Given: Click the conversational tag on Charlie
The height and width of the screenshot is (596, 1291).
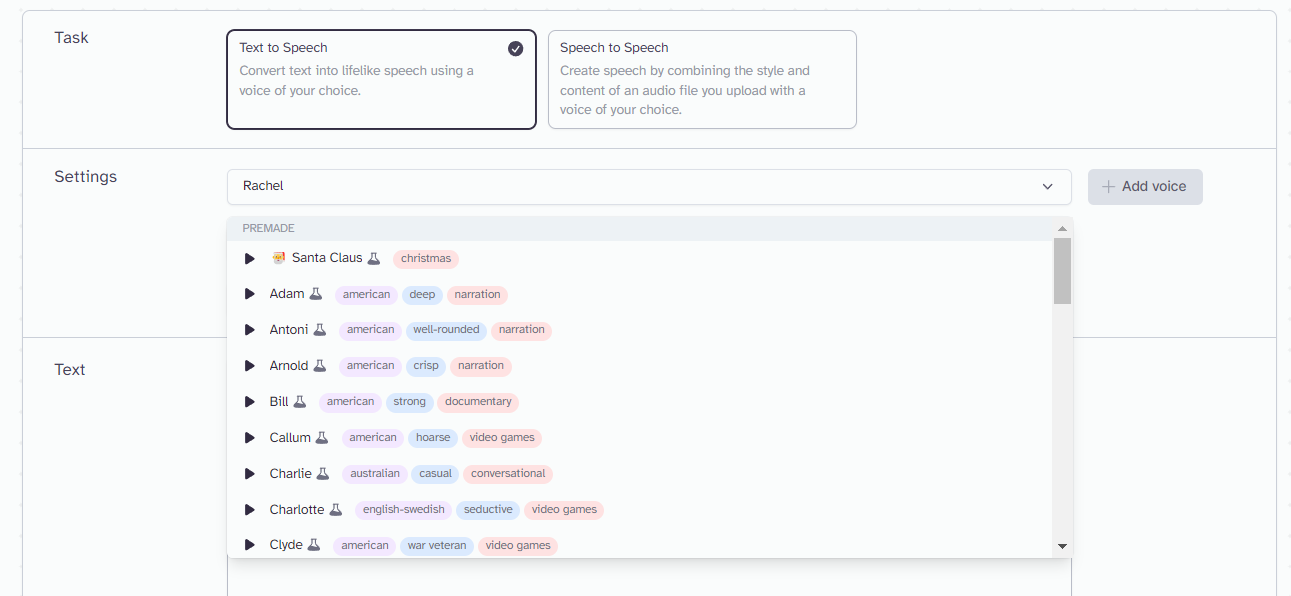Looking at the screenshot, I should coord(508,474).
